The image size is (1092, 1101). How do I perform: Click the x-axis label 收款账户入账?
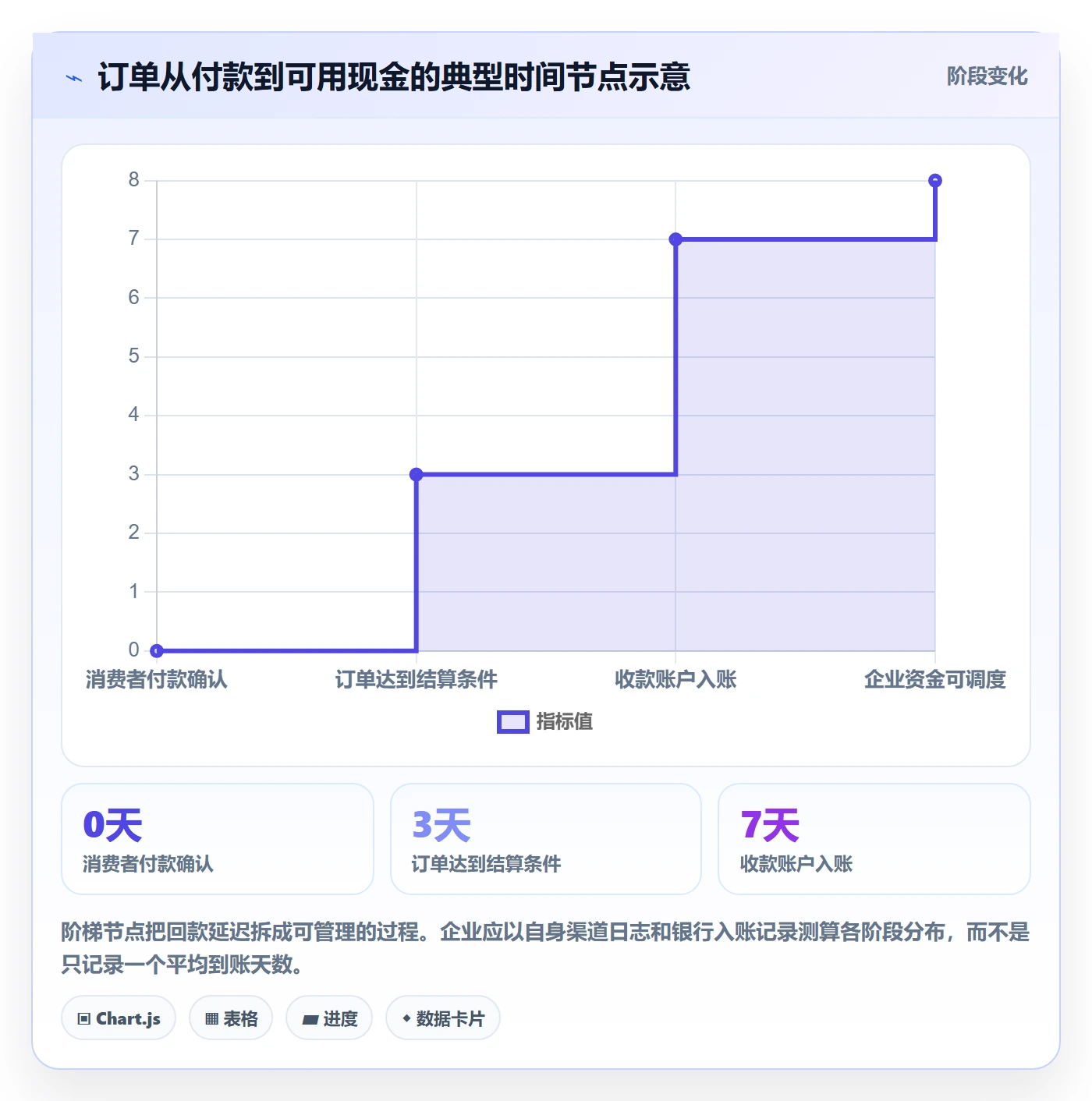pos(675,680)
